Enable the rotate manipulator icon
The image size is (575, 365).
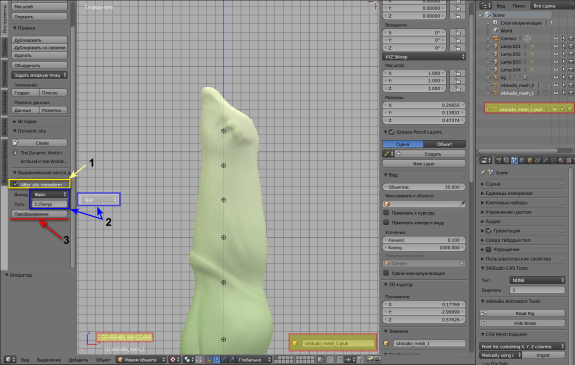pyautogui.click(x=224, y=359)
